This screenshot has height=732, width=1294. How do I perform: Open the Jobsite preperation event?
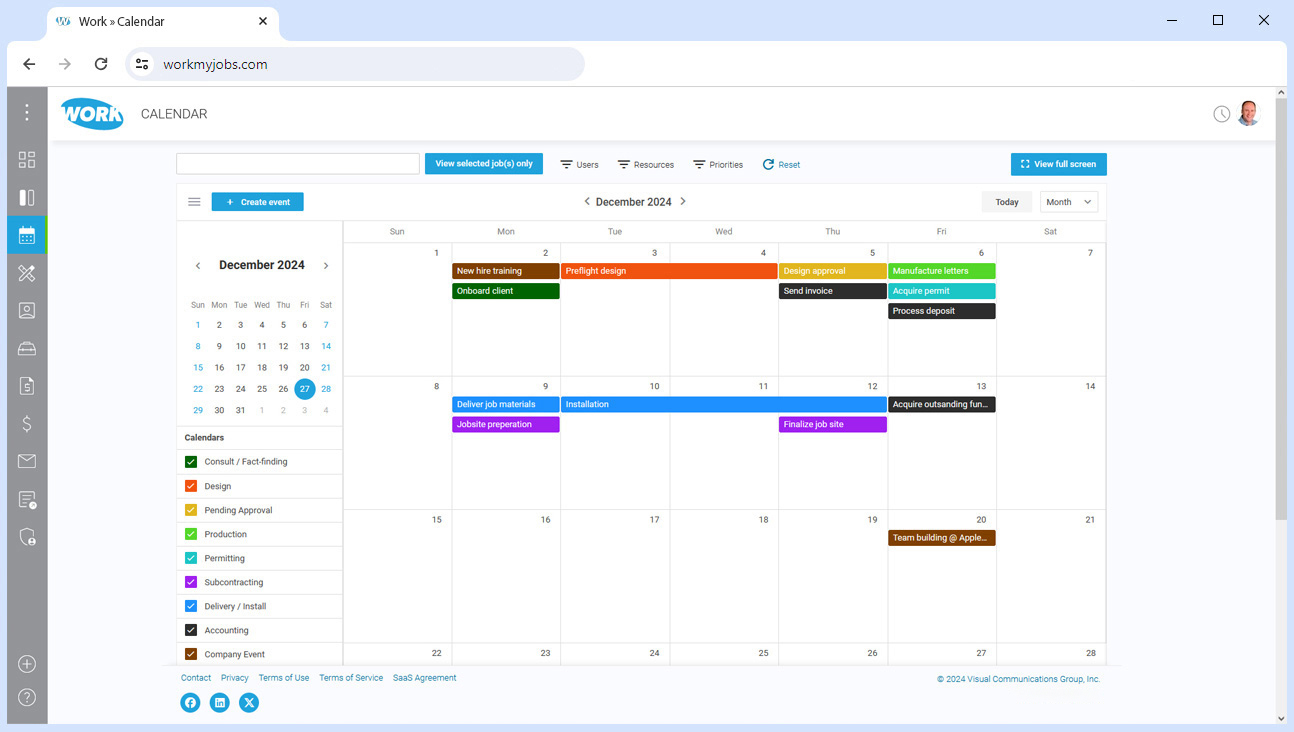[x=506, y=424]
